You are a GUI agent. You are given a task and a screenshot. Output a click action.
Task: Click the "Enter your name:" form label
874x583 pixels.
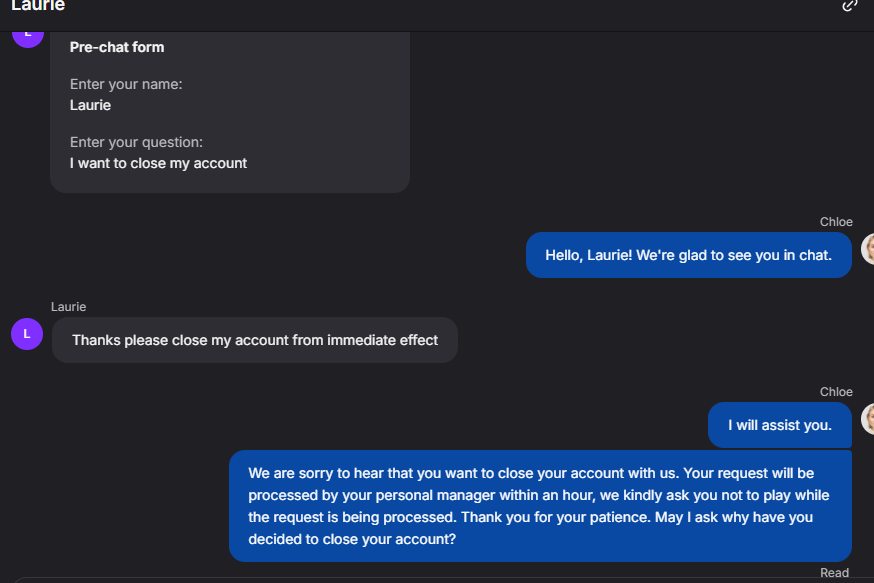pos(126,85)
